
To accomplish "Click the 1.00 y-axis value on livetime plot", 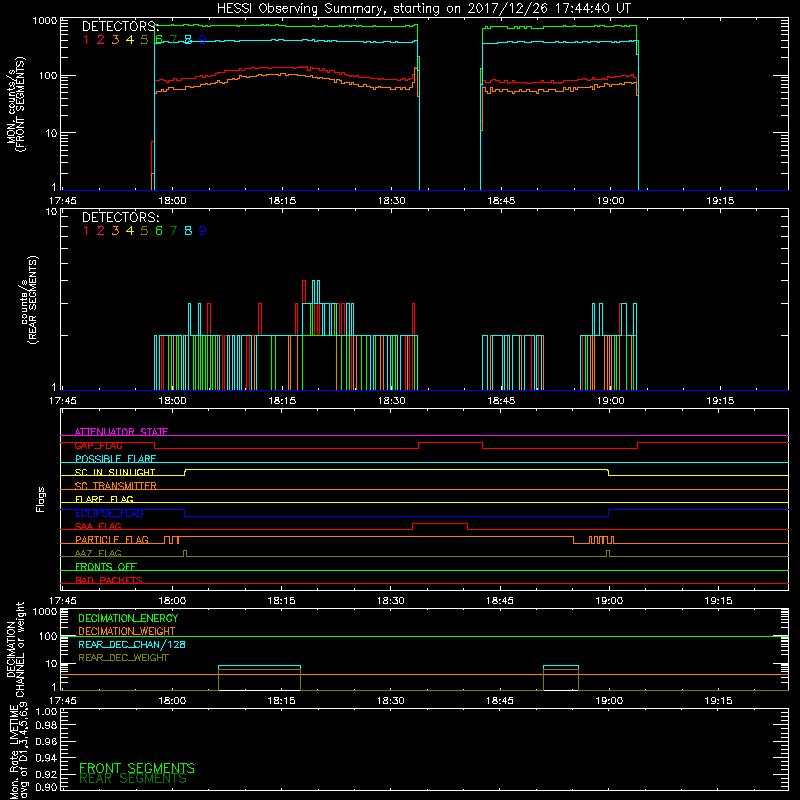I will pos(46,712).
